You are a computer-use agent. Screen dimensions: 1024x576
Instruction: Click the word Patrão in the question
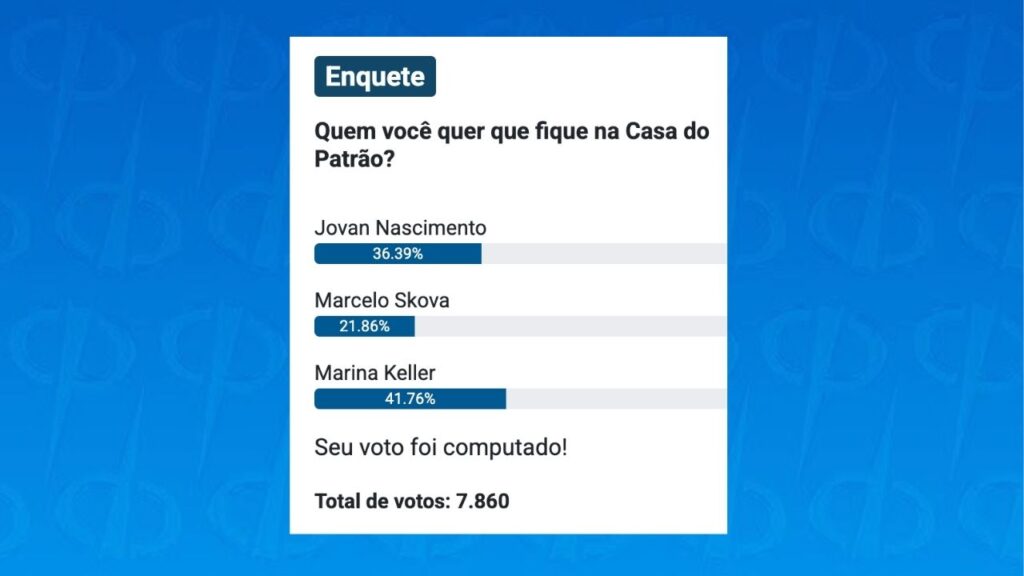point(349,159)
